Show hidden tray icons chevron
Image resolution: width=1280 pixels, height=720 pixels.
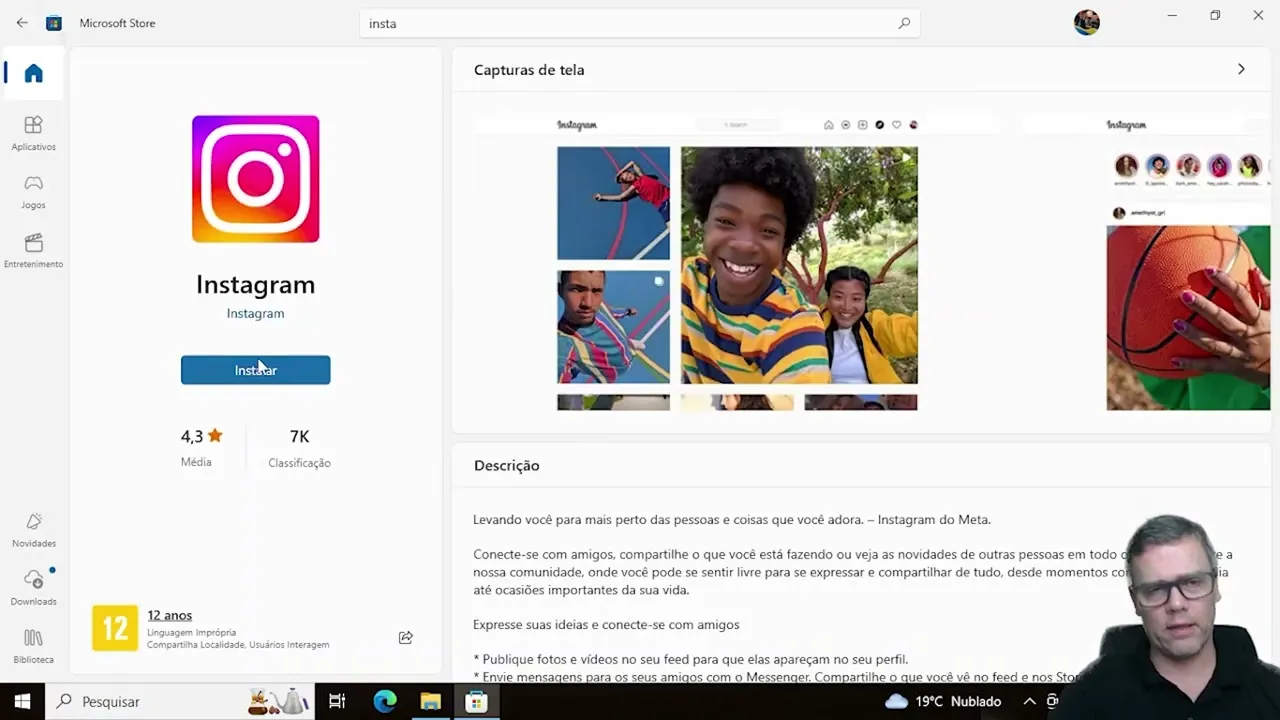point(1029,701)
